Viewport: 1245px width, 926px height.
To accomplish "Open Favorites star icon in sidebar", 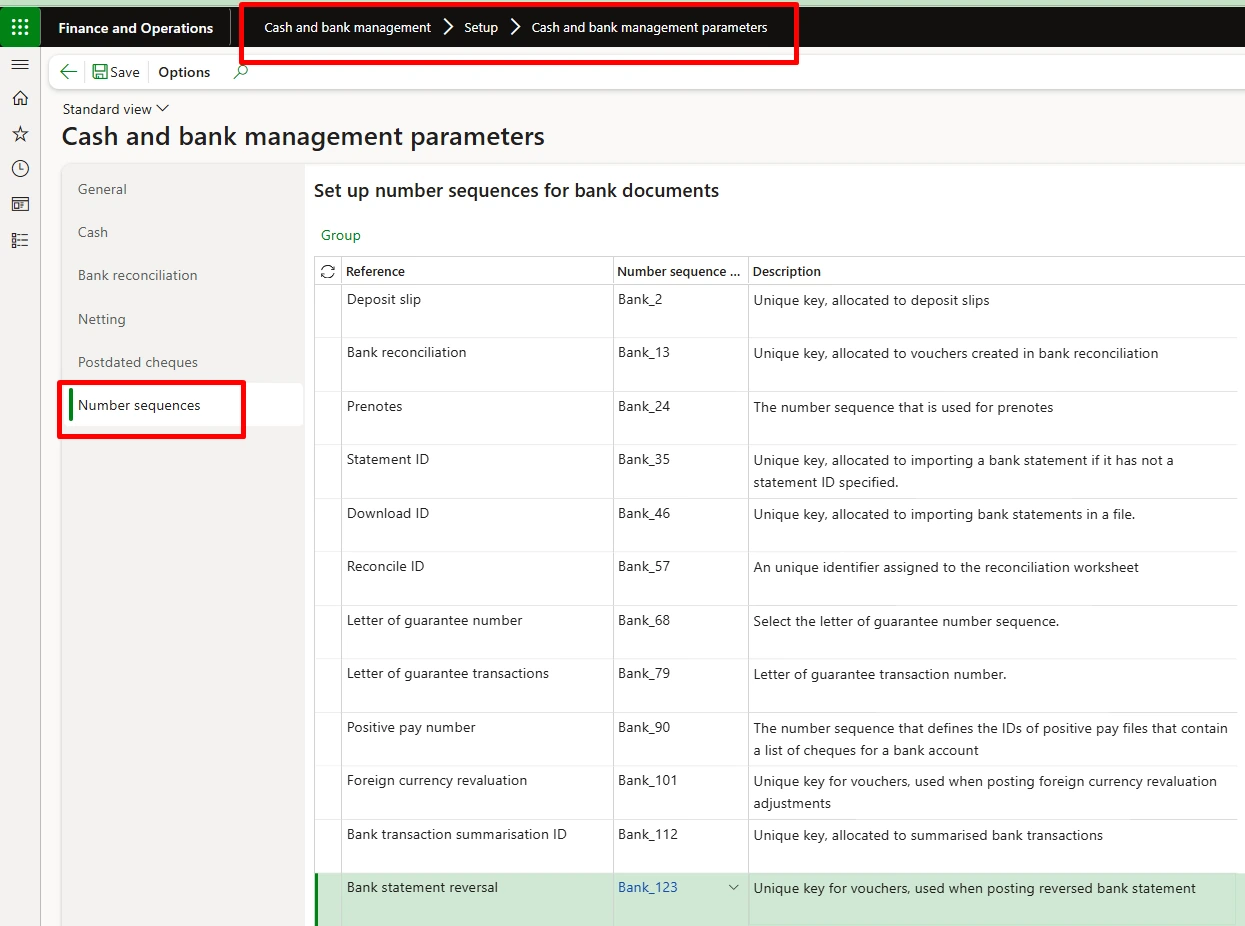I will 20,134.
